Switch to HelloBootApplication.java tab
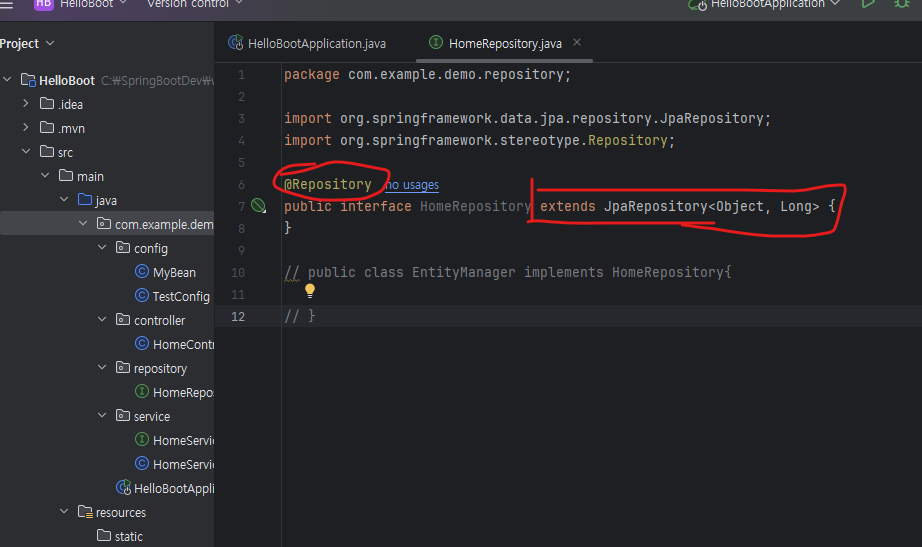The height and width of the screenshot is (547, 922). (x=307, y=44)
